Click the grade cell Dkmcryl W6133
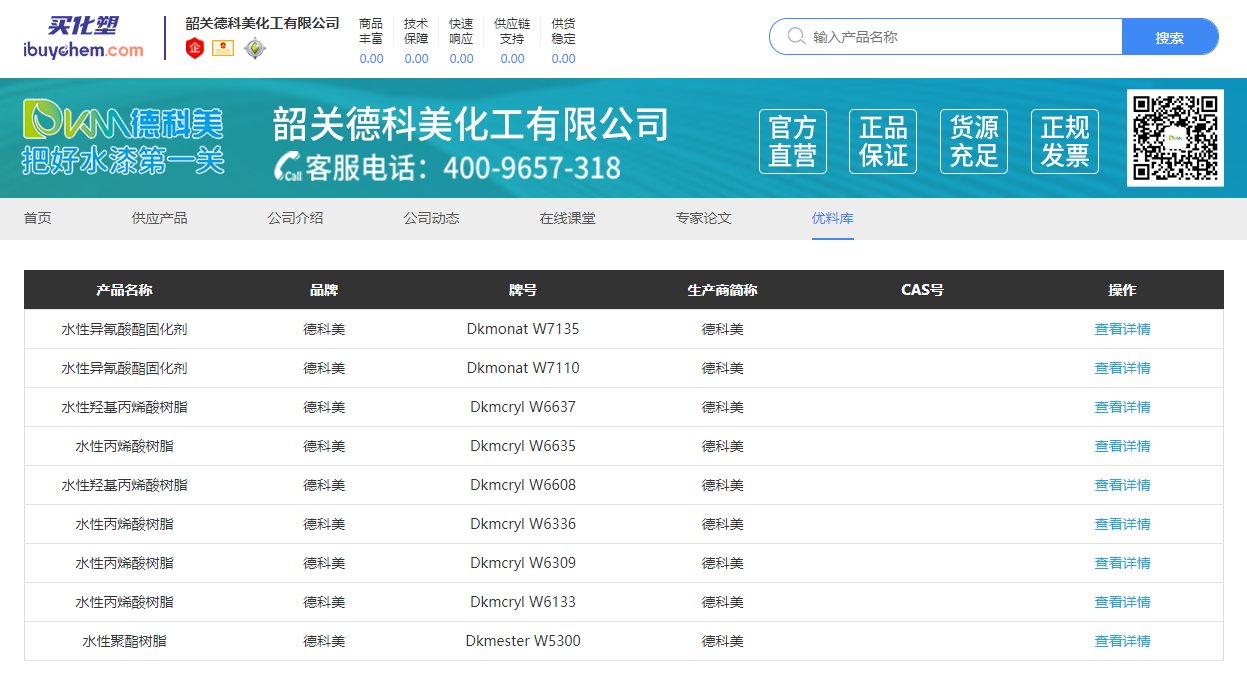The width and height of the screenshot is (1247, 678). pyautogui.click(x=523, y=602)
